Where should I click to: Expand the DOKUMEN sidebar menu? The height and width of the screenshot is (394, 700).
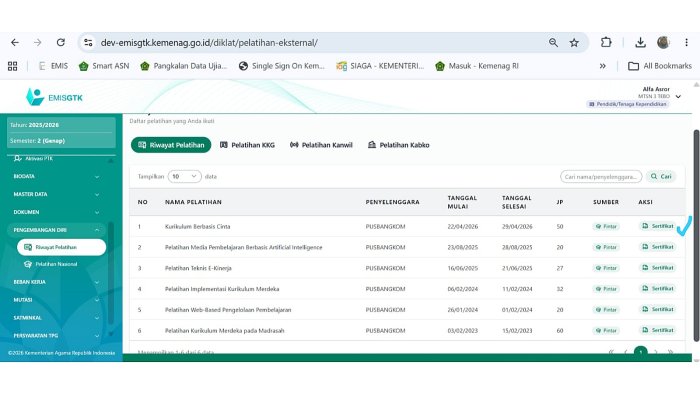tap(56, 212)
